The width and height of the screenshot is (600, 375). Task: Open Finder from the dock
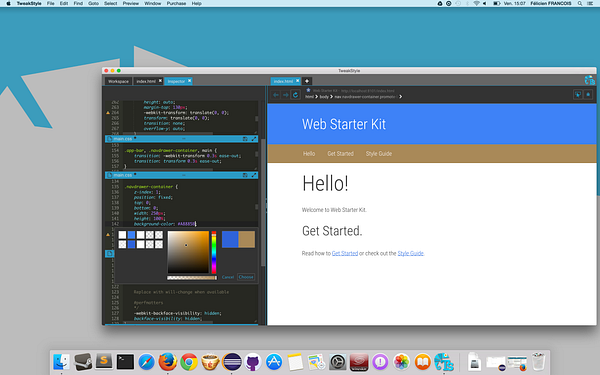pyautogui.click(x=61, y=362)
